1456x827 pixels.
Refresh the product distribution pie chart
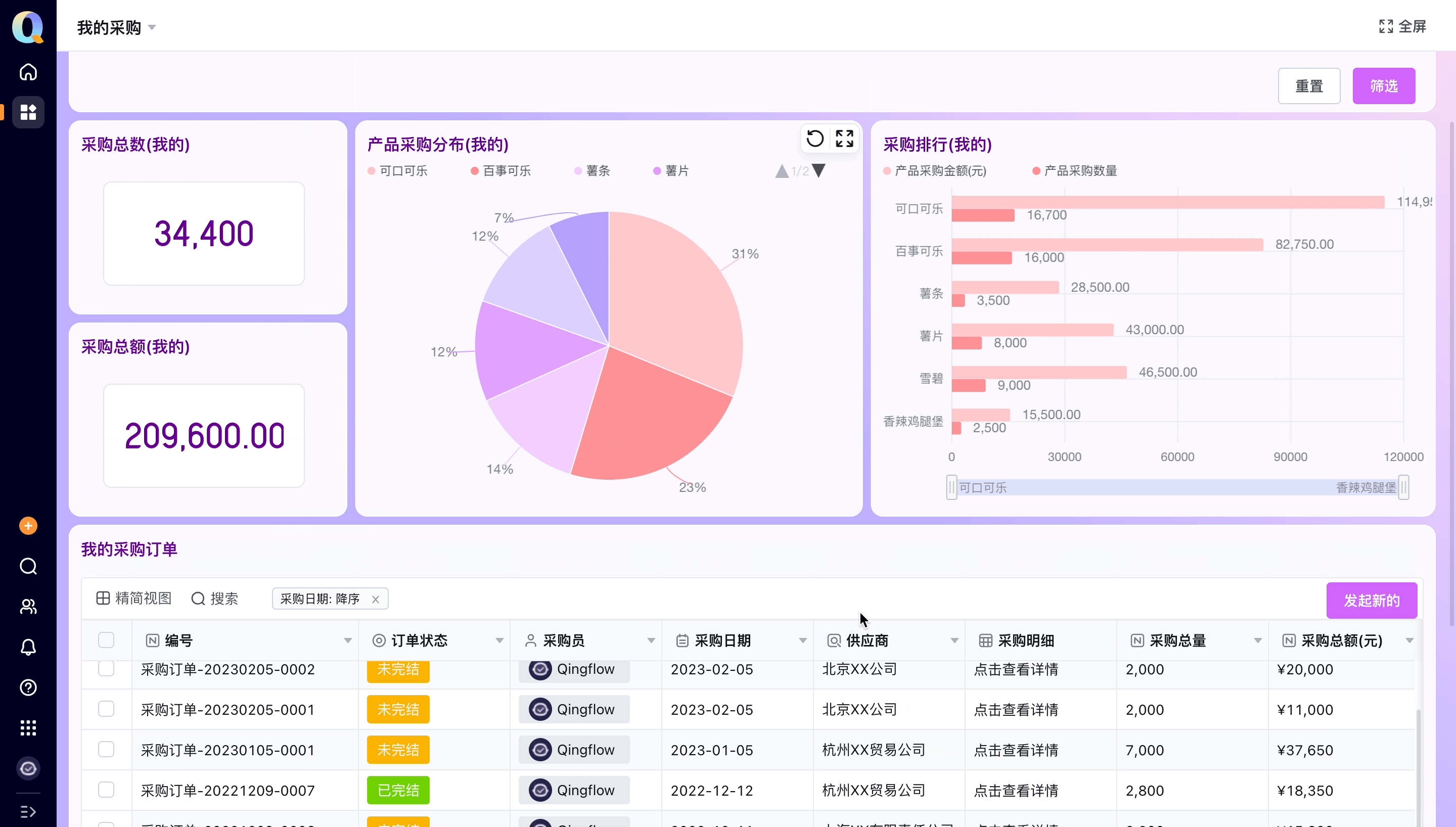tap(815, 138)
